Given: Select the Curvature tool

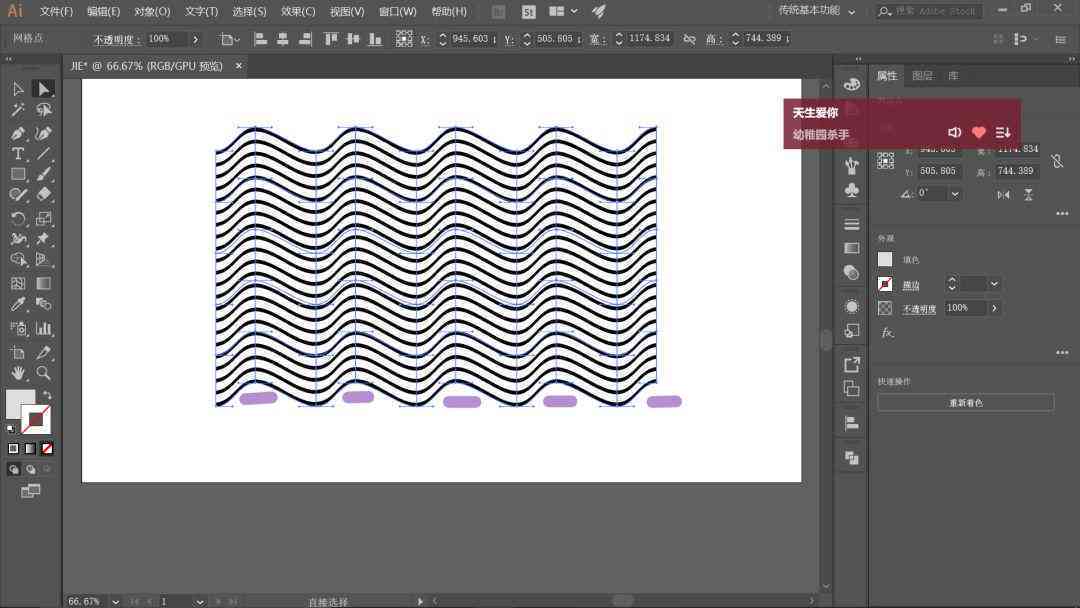Looking at the screenshot, I should [43, 133].
